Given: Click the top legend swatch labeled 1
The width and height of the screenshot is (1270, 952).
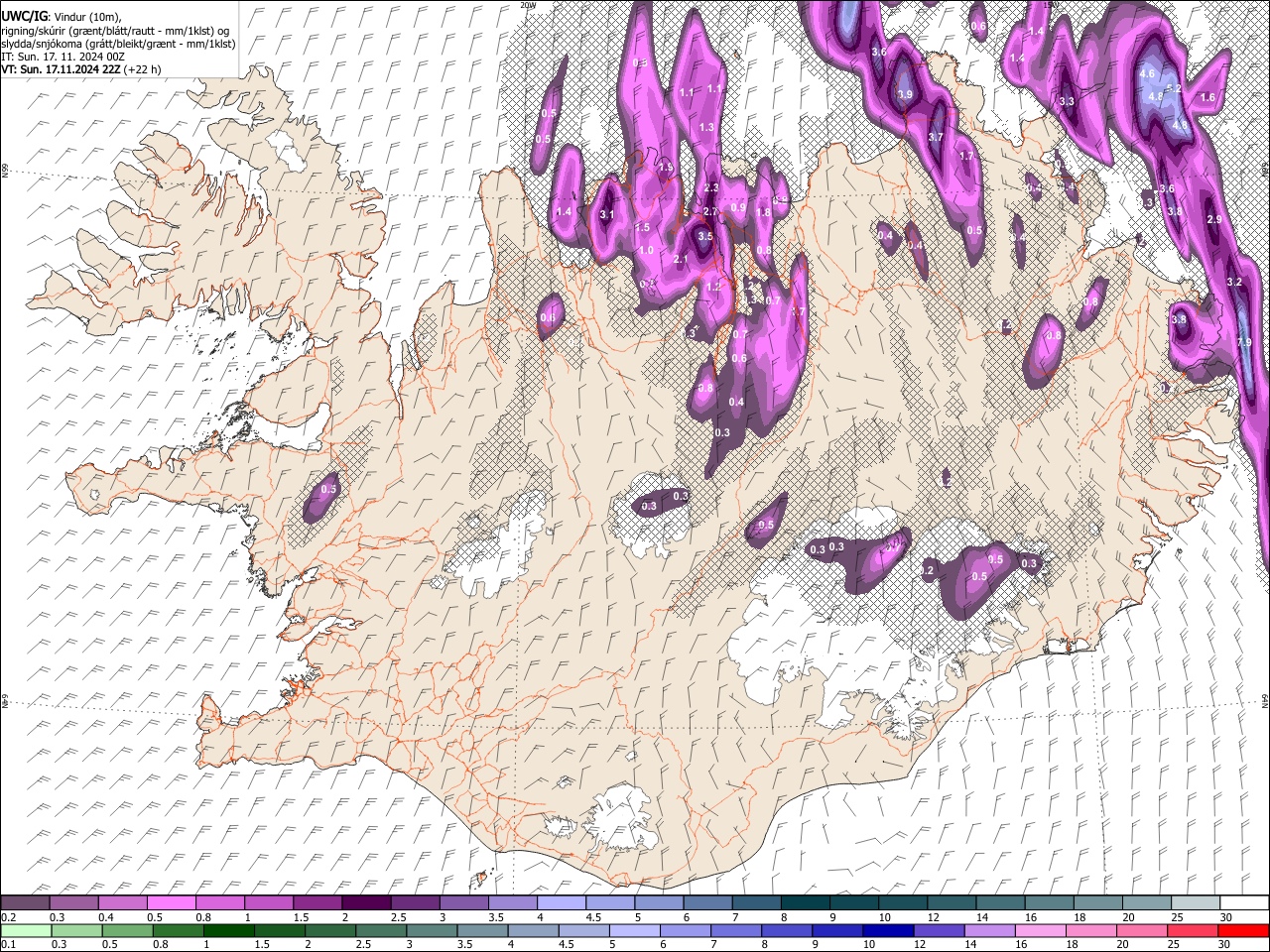Looking at the screenshot, I should click(x=268, y=903).
